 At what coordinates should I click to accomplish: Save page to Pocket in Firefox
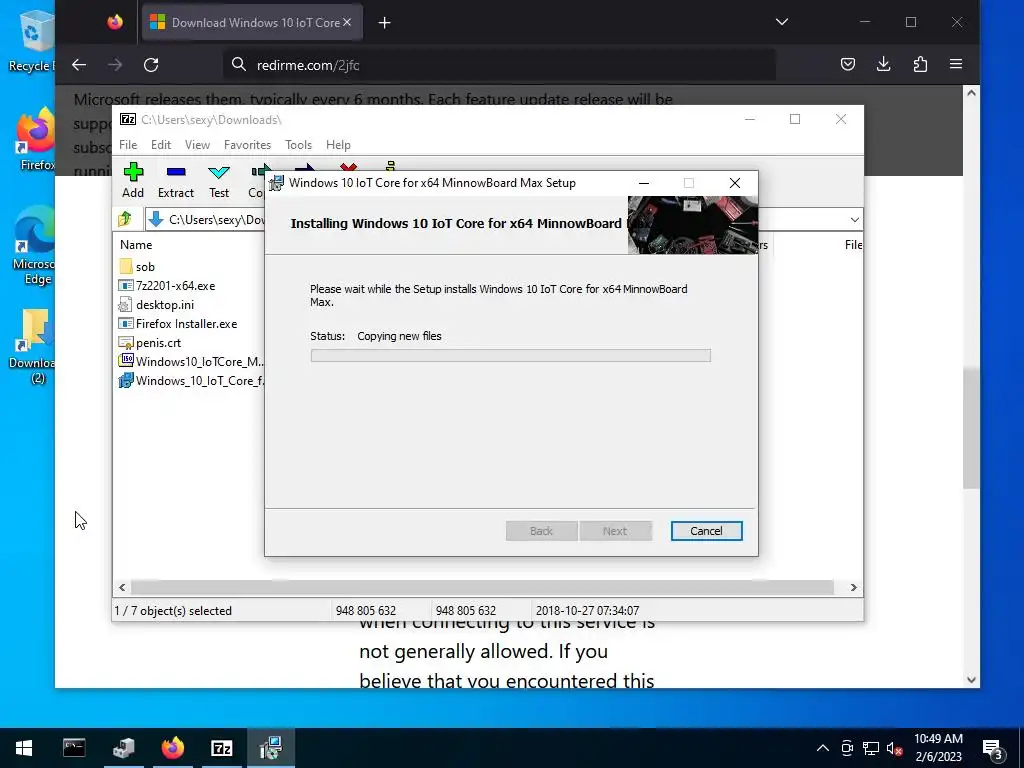(848, 64)
